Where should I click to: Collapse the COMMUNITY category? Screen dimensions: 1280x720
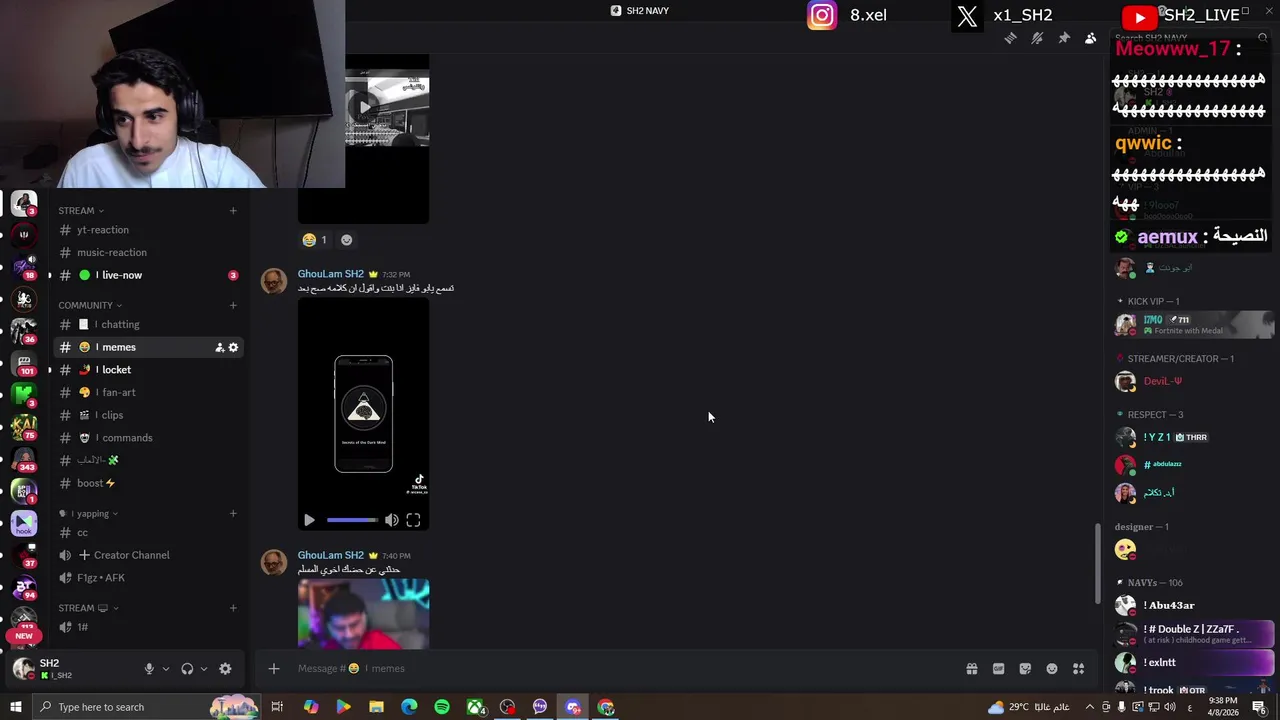click(x=90, y=305)
